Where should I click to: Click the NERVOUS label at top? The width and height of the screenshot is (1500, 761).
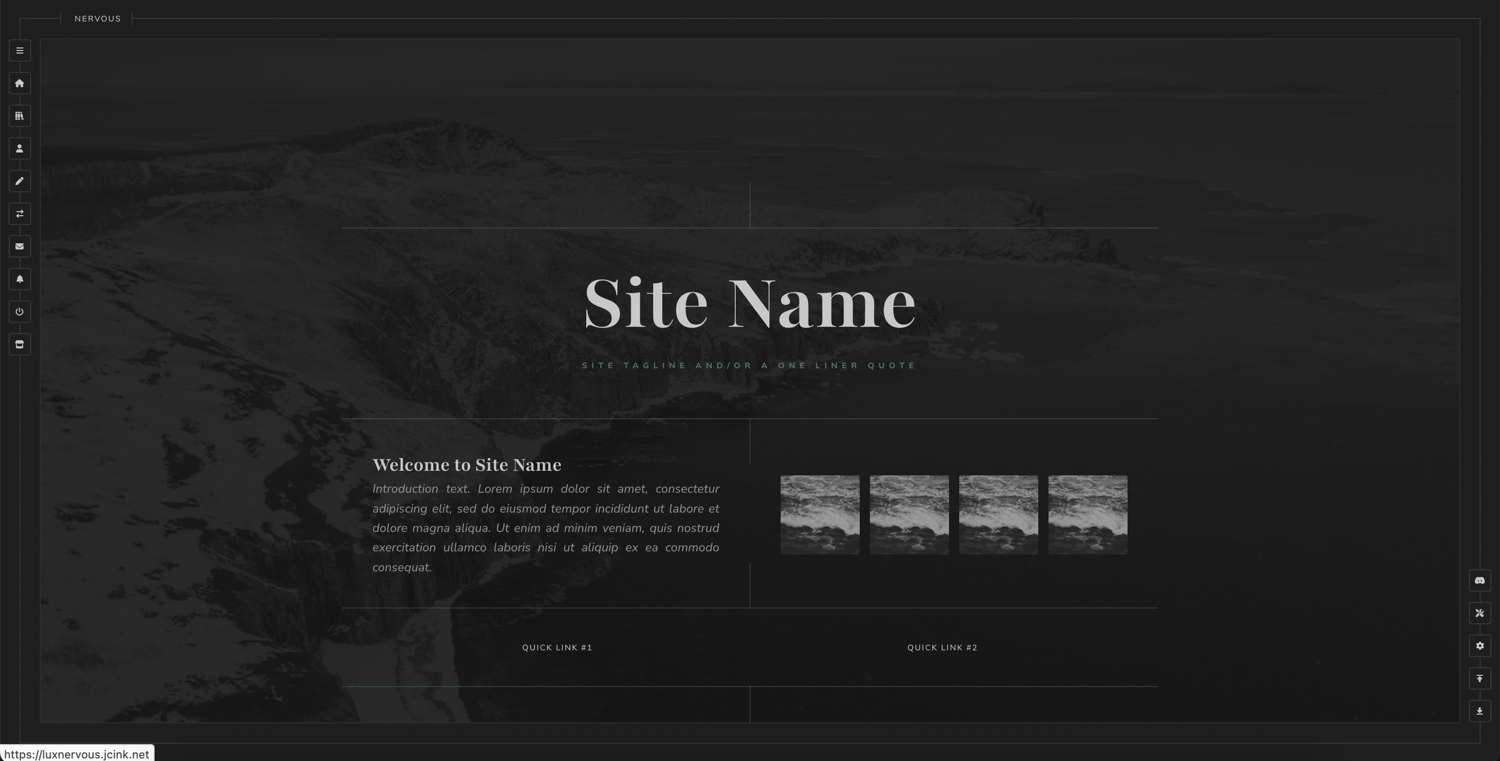point(97,19)
